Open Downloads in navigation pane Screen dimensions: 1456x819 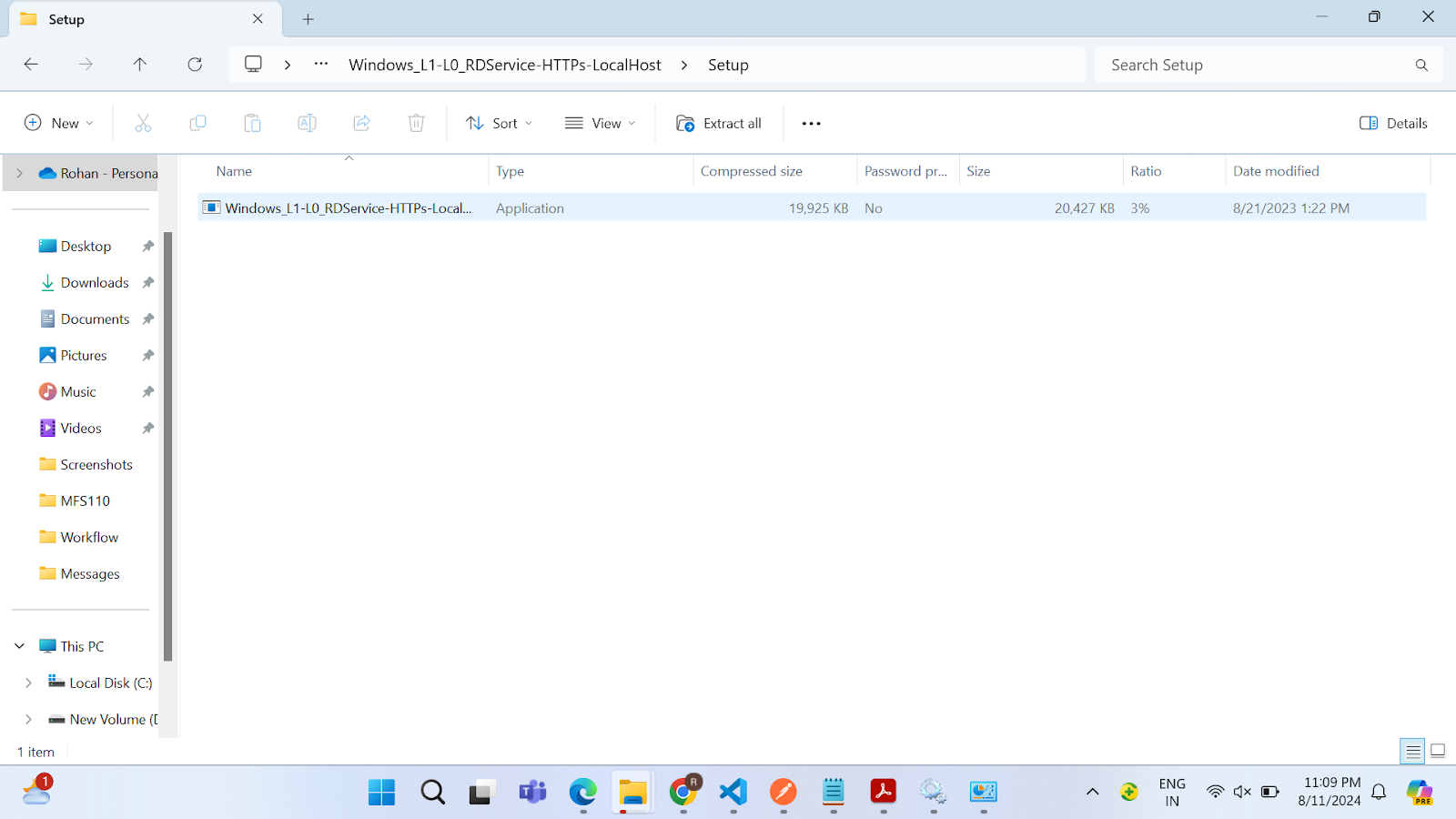(x=94, y=282)
